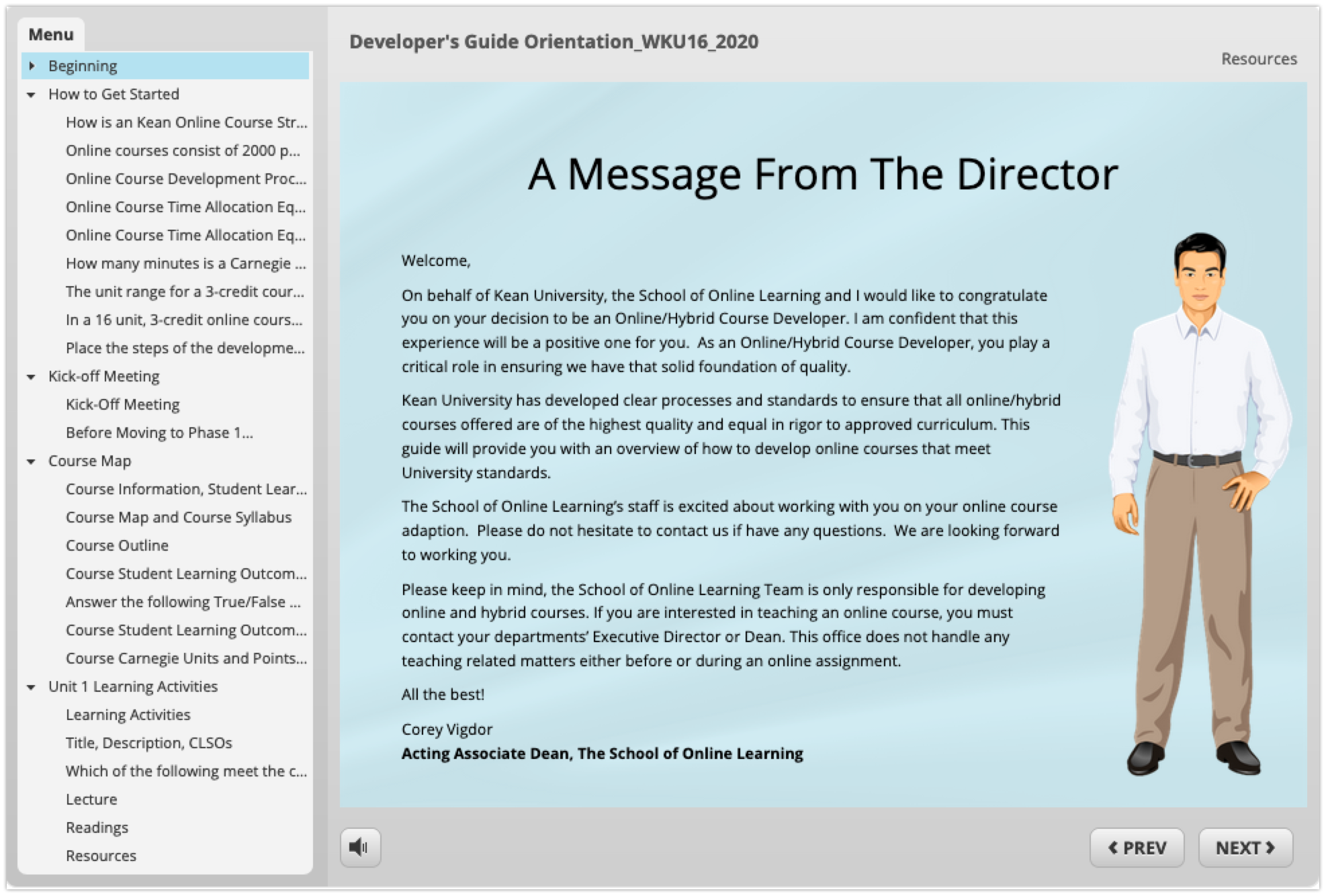Click the 'A Message From The Director' heading
Viewport: 1326px width, 896px height.
(x=823, y=174)
